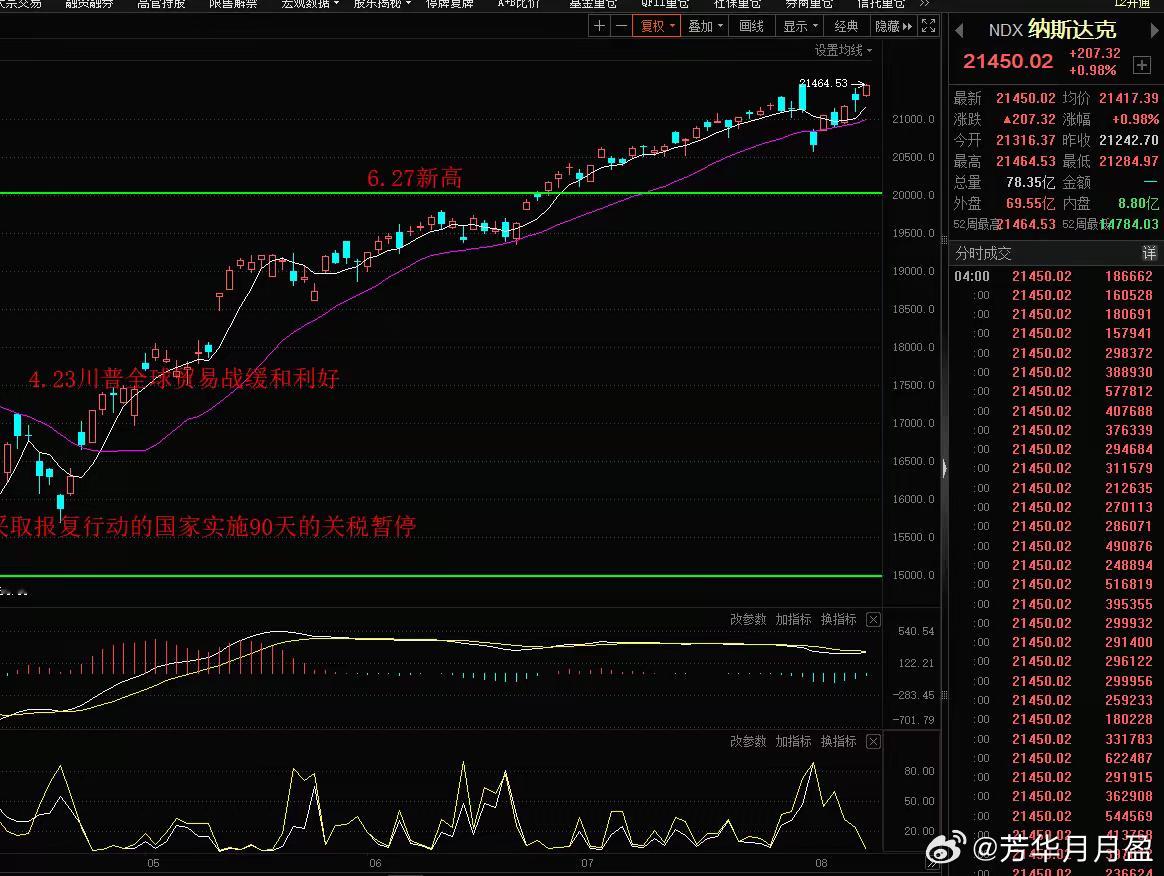
Task: Open 限售解禁 menu item
Action: coord(233,4)
